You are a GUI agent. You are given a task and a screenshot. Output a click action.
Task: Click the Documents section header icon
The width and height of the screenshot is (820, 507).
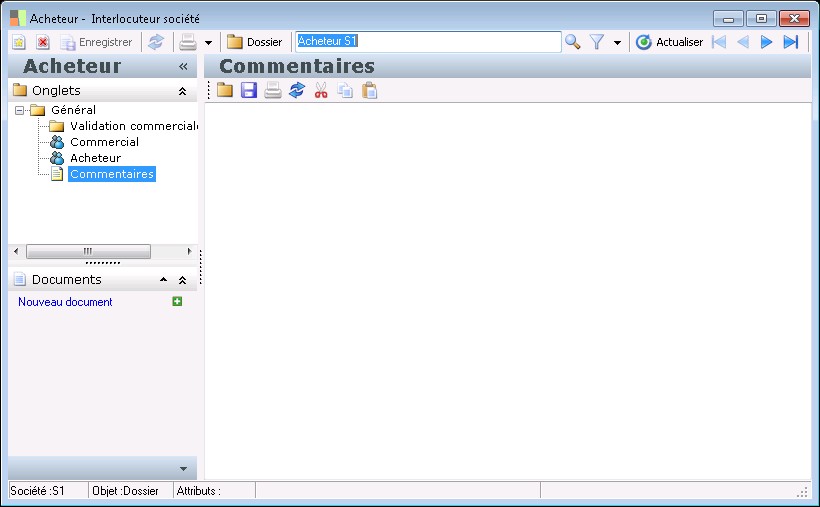click(x=20, y=279)
